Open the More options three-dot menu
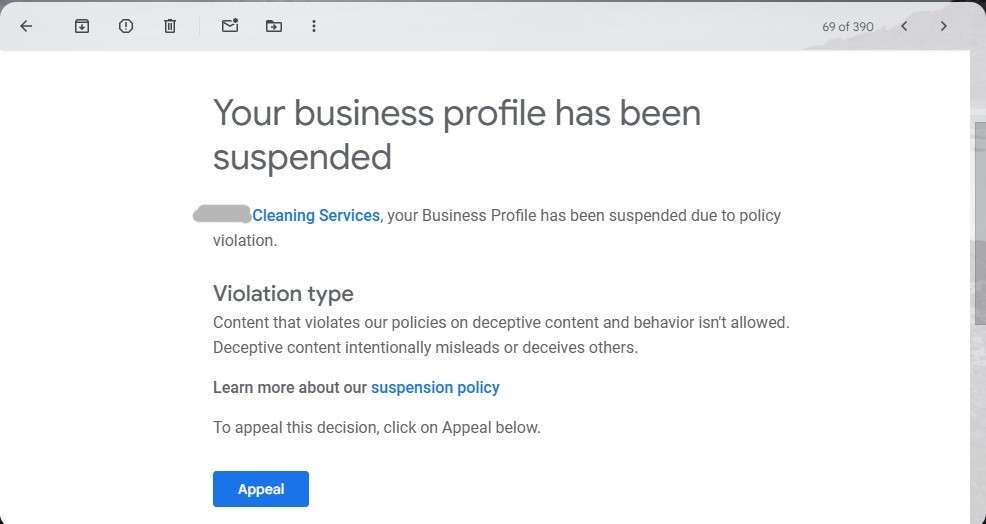 pyautogui.click(x=314, y=26)
